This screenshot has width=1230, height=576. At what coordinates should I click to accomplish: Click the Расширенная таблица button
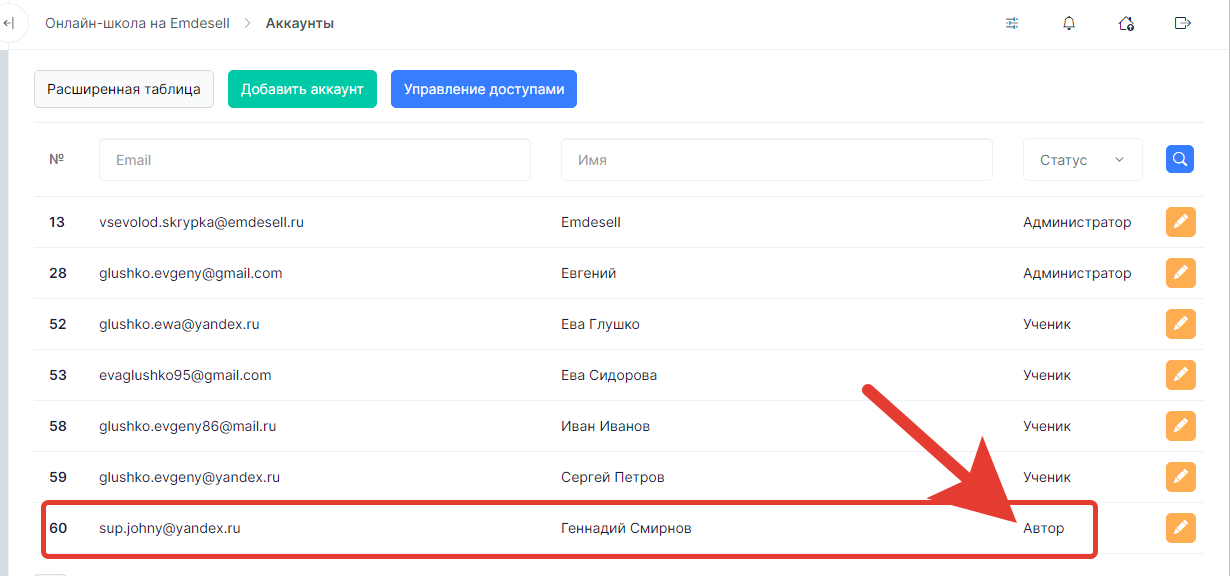click(124, 89)
